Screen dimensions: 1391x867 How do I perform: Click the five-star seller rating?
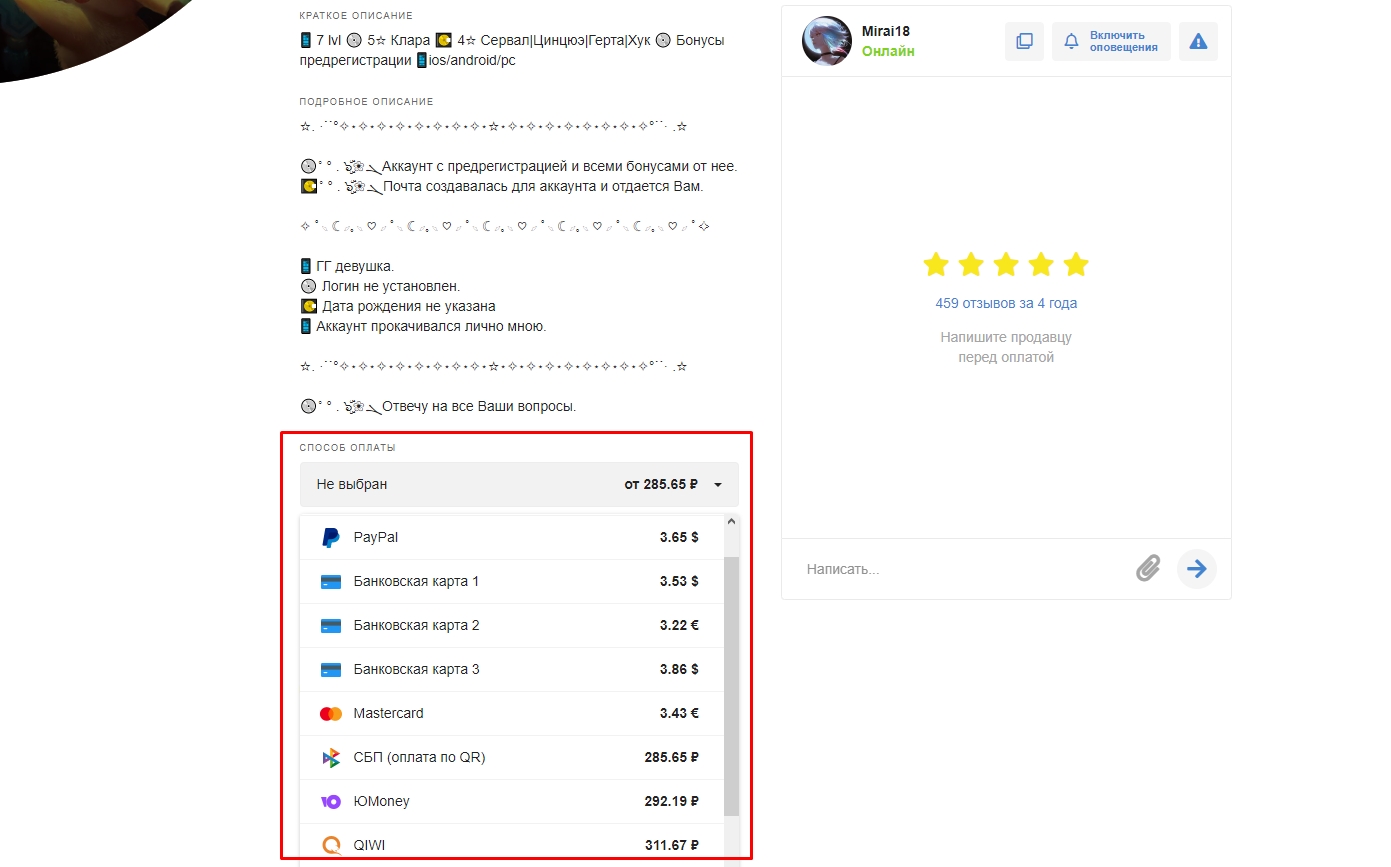(1006, 265)
